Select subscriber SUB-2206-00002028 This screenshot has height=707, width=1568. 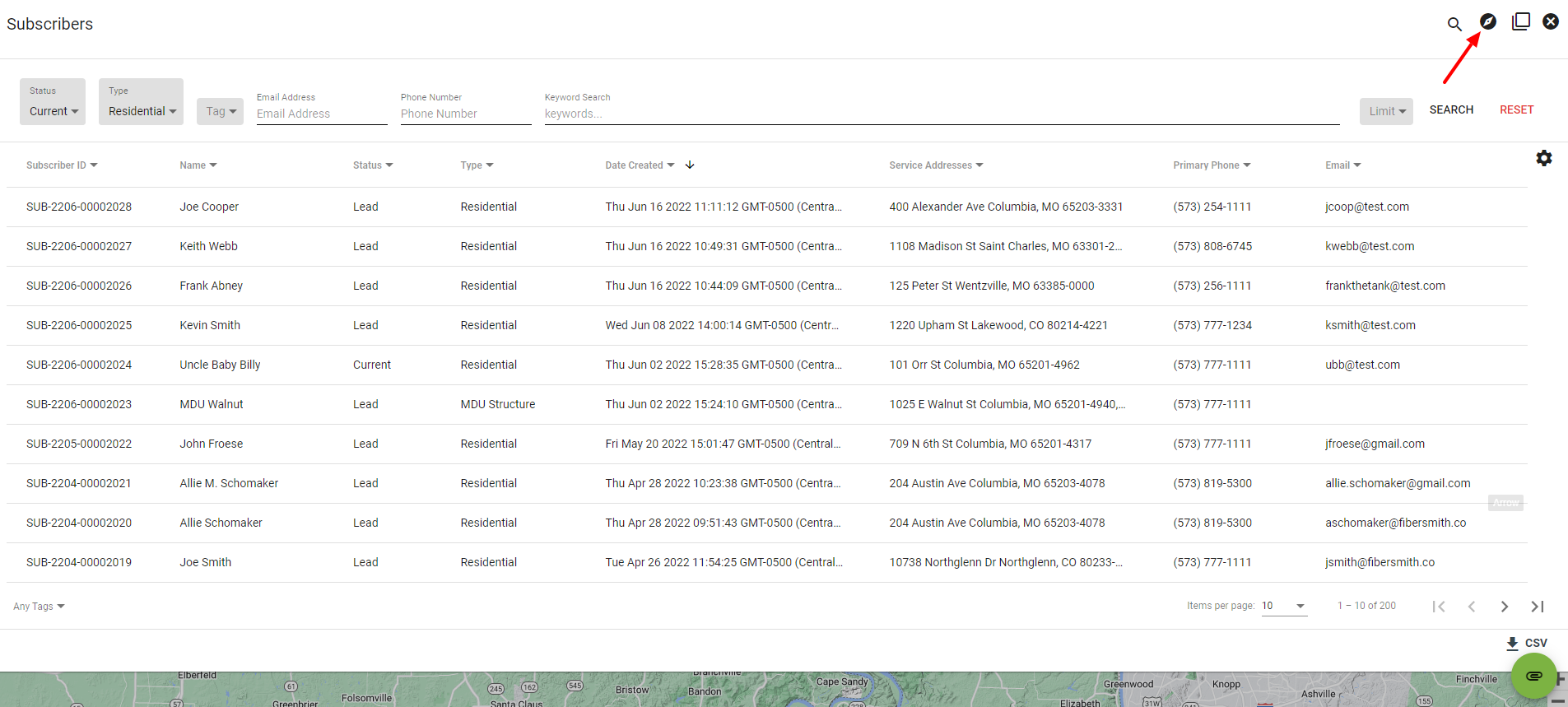79,207
